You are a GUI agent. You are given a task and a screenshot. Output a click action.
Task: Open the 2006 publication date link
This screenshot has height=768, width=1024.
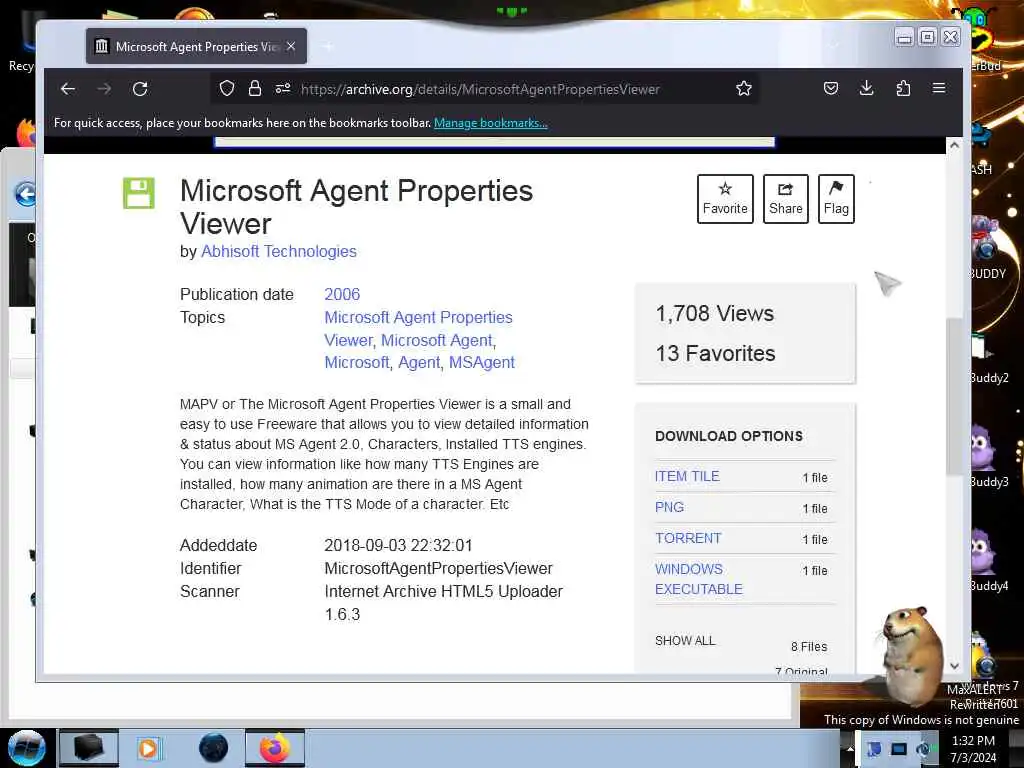(x=342, y=295)
